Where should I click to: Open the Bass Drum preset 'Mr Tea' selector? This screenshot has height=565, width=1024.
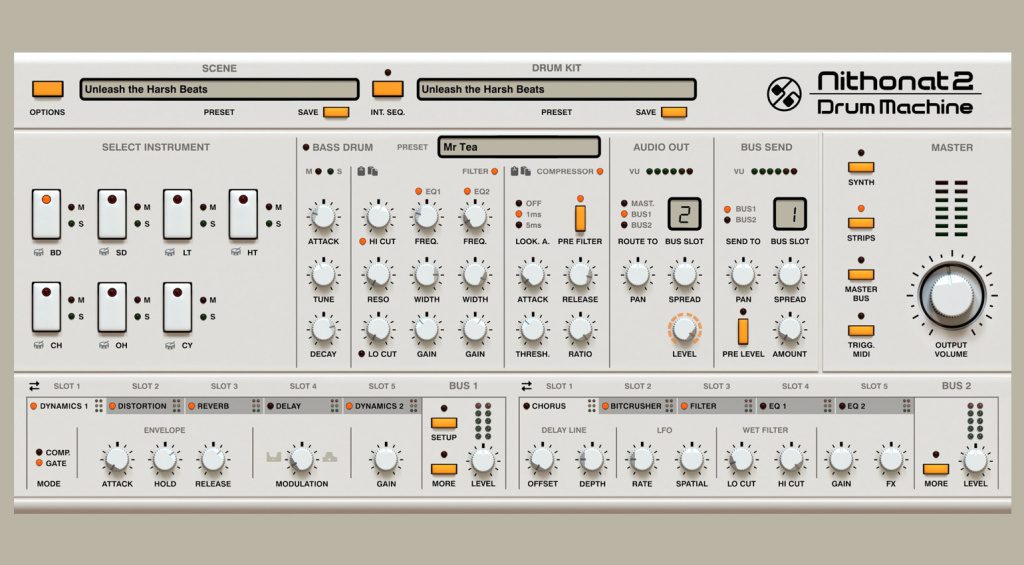pyautogui.click(x=519, y=147)
